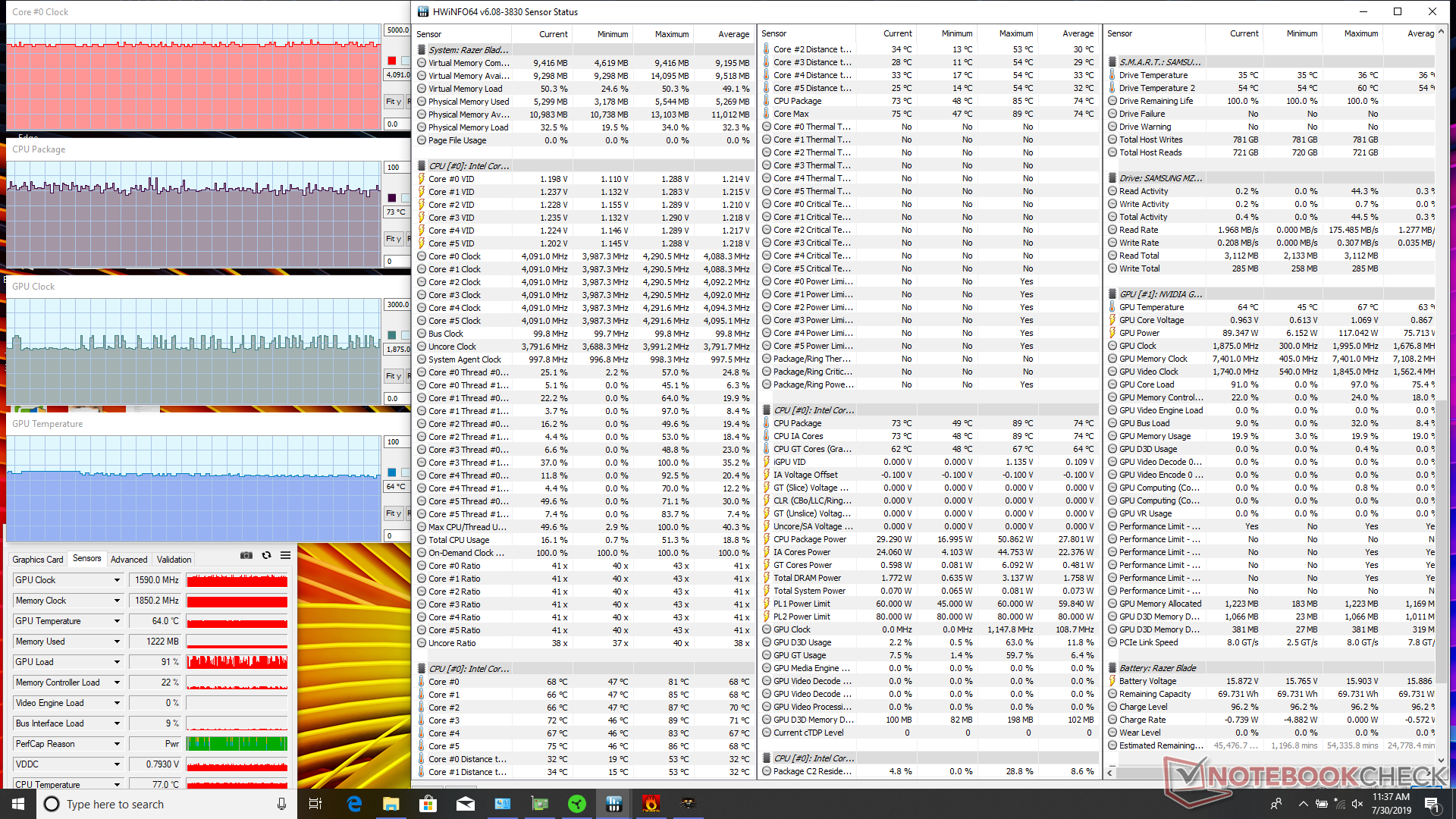Open the GPU Load sensor dropdown
This screenshot has height=819, width=1456.
tap(117, 662)
